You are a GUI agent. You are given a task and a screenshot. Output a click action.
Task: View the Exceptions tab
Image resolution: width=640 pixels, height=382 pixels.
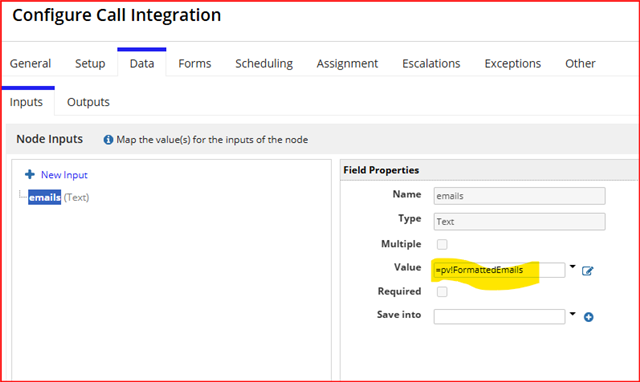513,64
